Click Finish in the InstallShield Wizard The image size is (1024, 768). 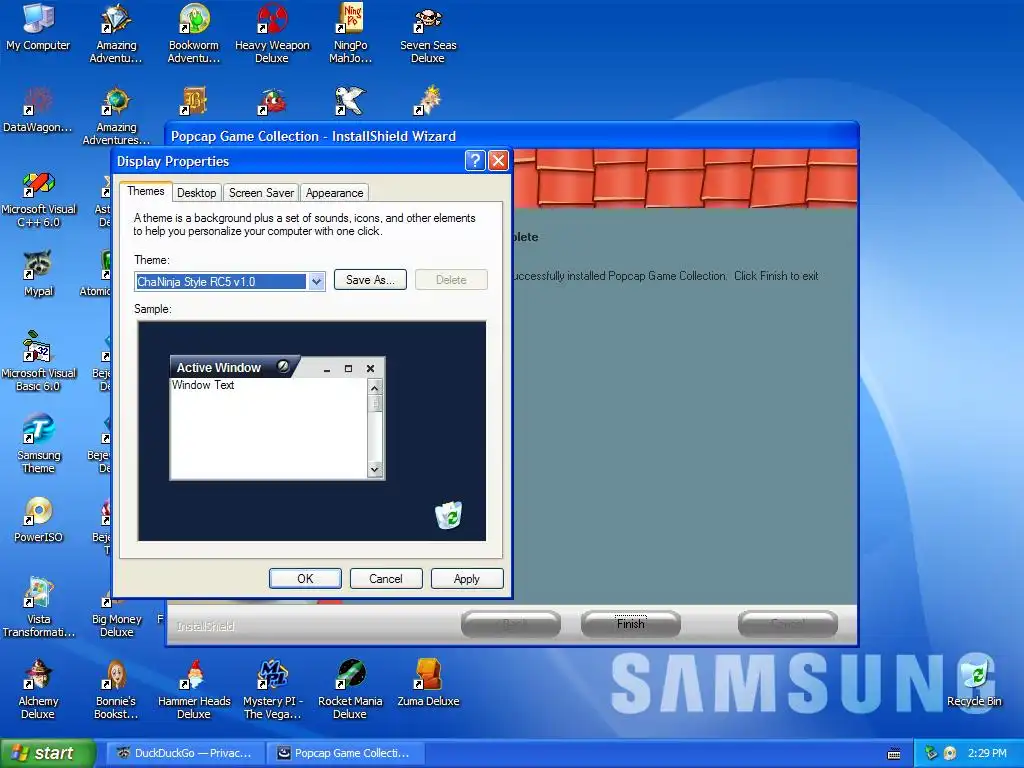[631, 624]
